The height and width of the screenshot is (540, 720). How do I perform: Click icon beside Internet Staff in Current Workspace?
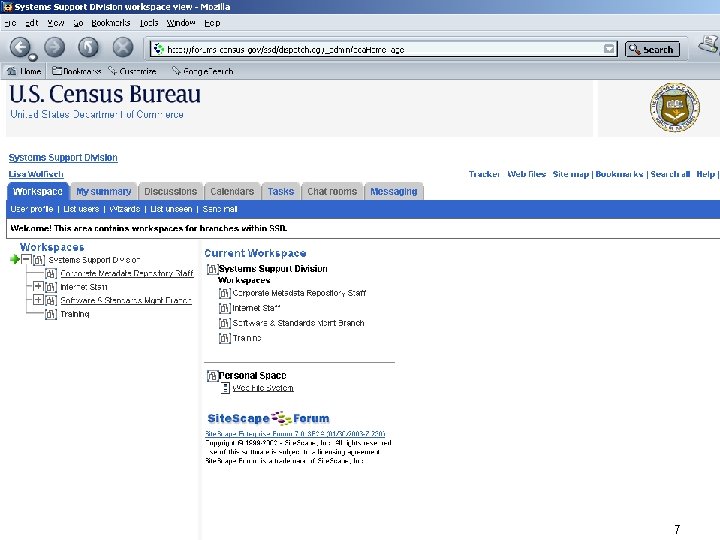(225, 308)
